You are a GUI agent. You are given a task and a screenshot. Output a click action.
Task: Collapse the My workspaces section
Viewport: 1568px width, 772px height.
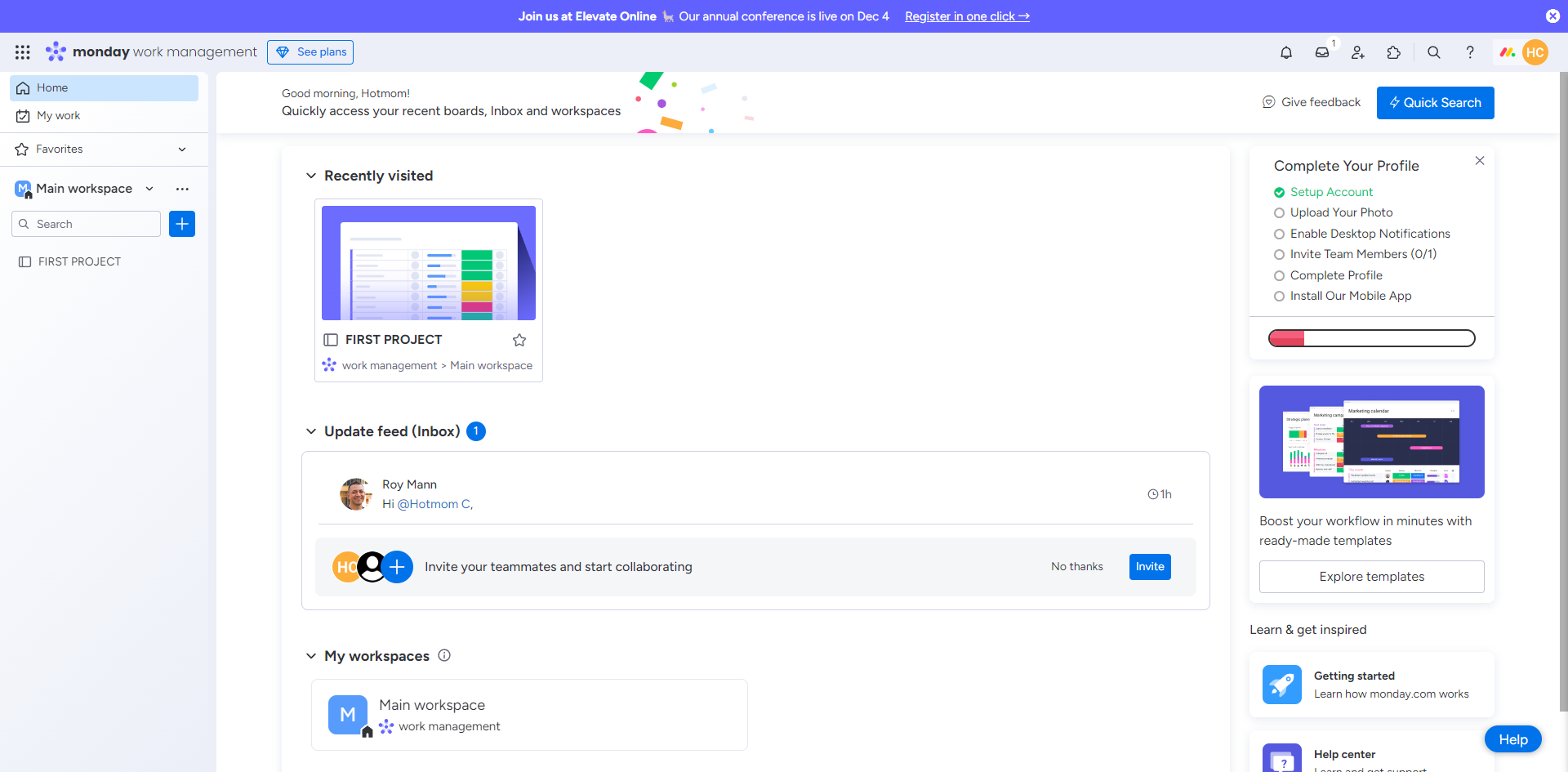[x=311, y=656]
